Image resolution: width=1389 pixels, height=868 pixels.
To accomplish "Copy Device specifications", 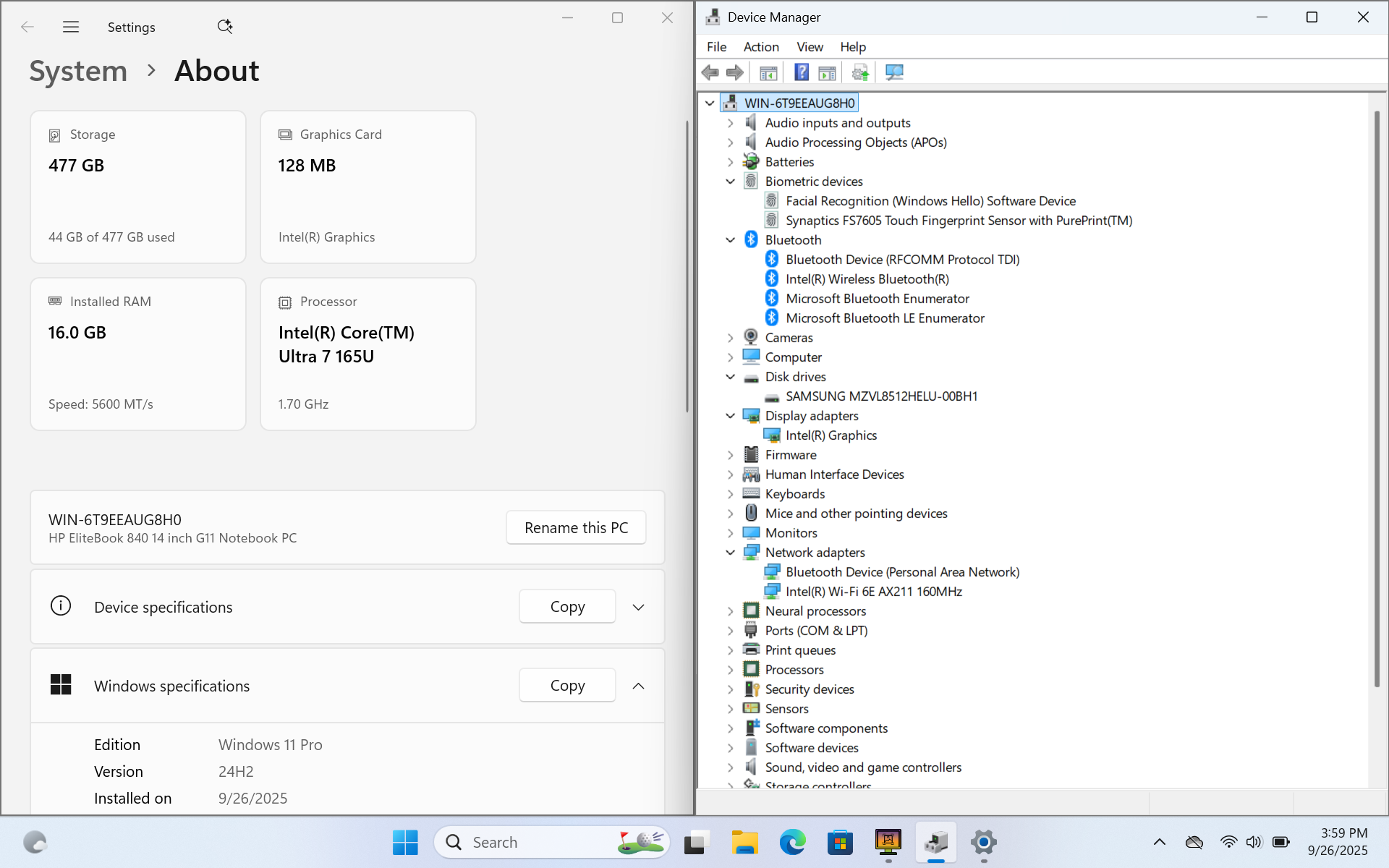I will pyautogui.click(x=567, y=607).
